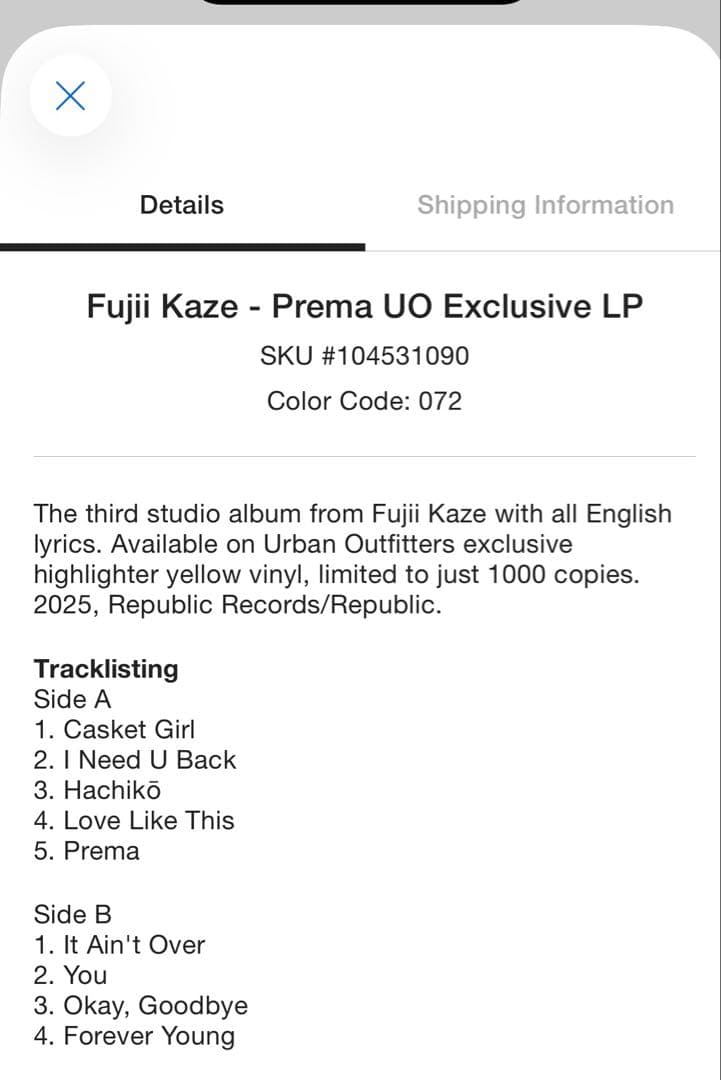
Task: Close the product details overlay
Action: tap(70, 95)
